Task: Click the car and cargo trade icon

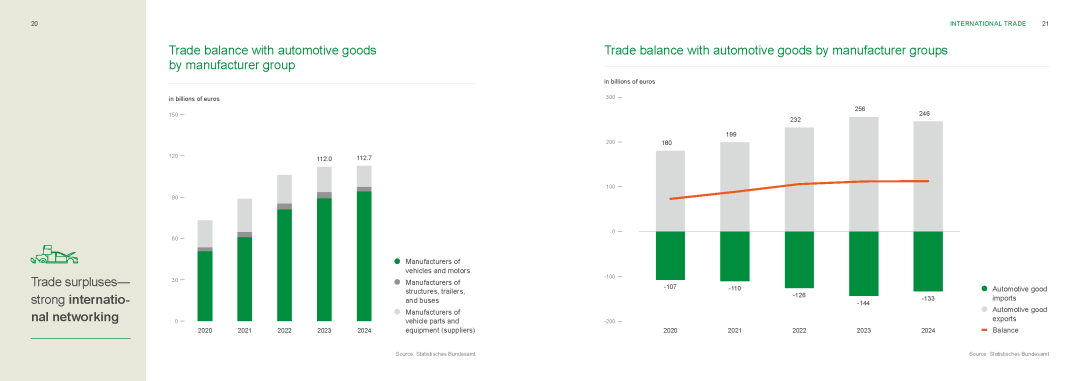Action: (x=54, y=254)
